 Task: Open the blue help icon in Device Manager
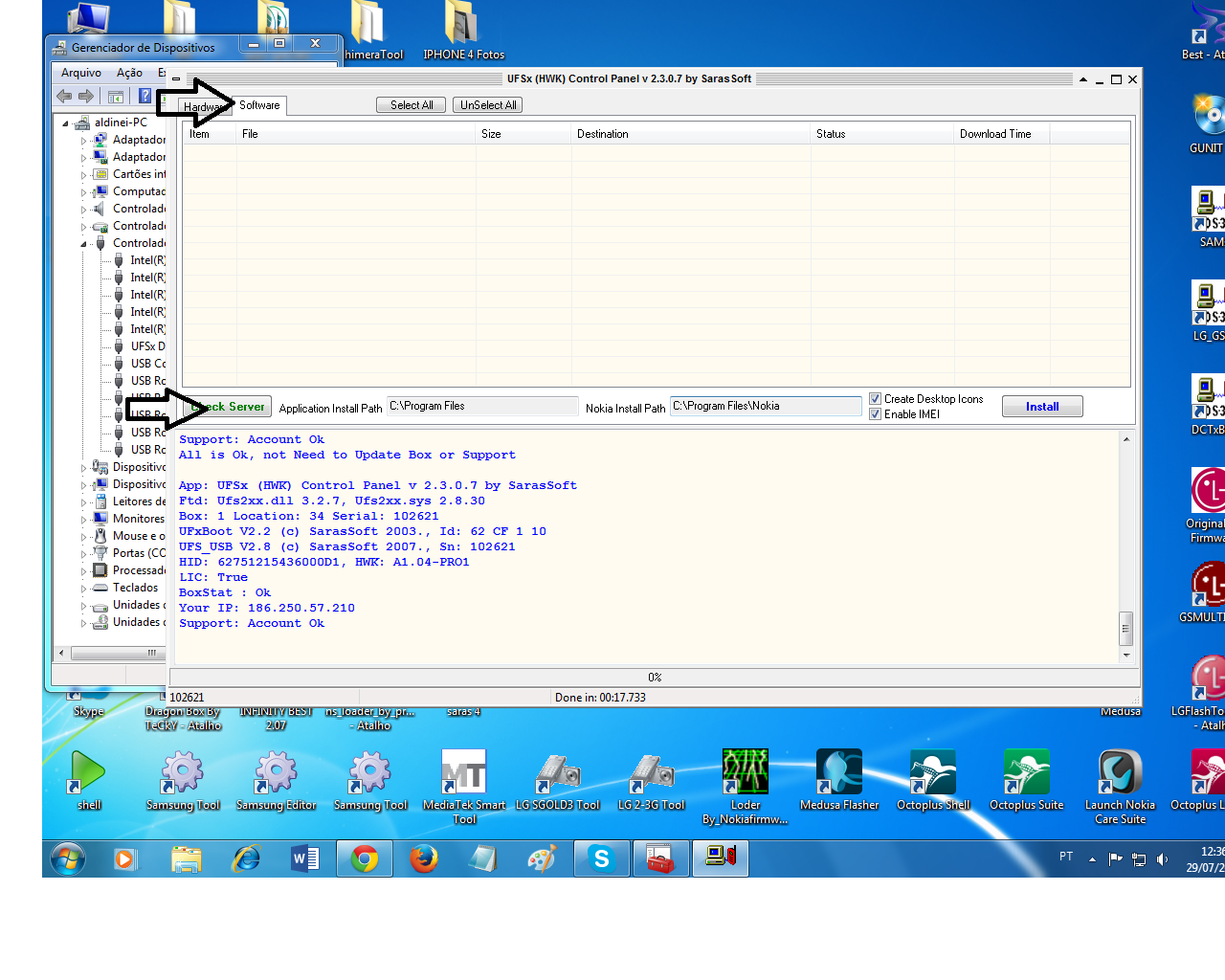[145, 96]
